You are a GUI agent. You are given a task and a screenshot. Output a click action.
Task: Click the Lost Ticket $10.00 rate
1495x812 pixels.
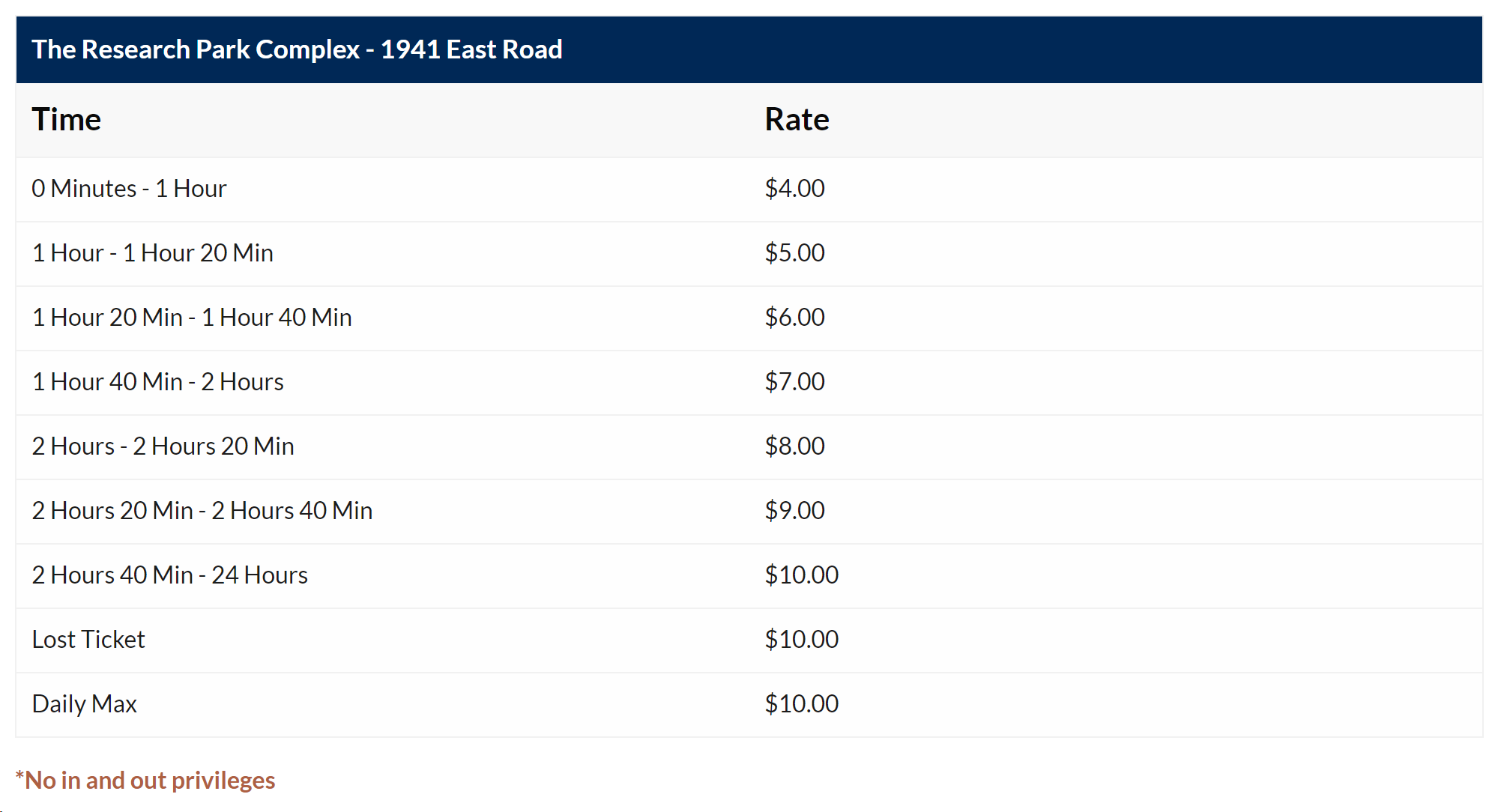click(801, 640)
